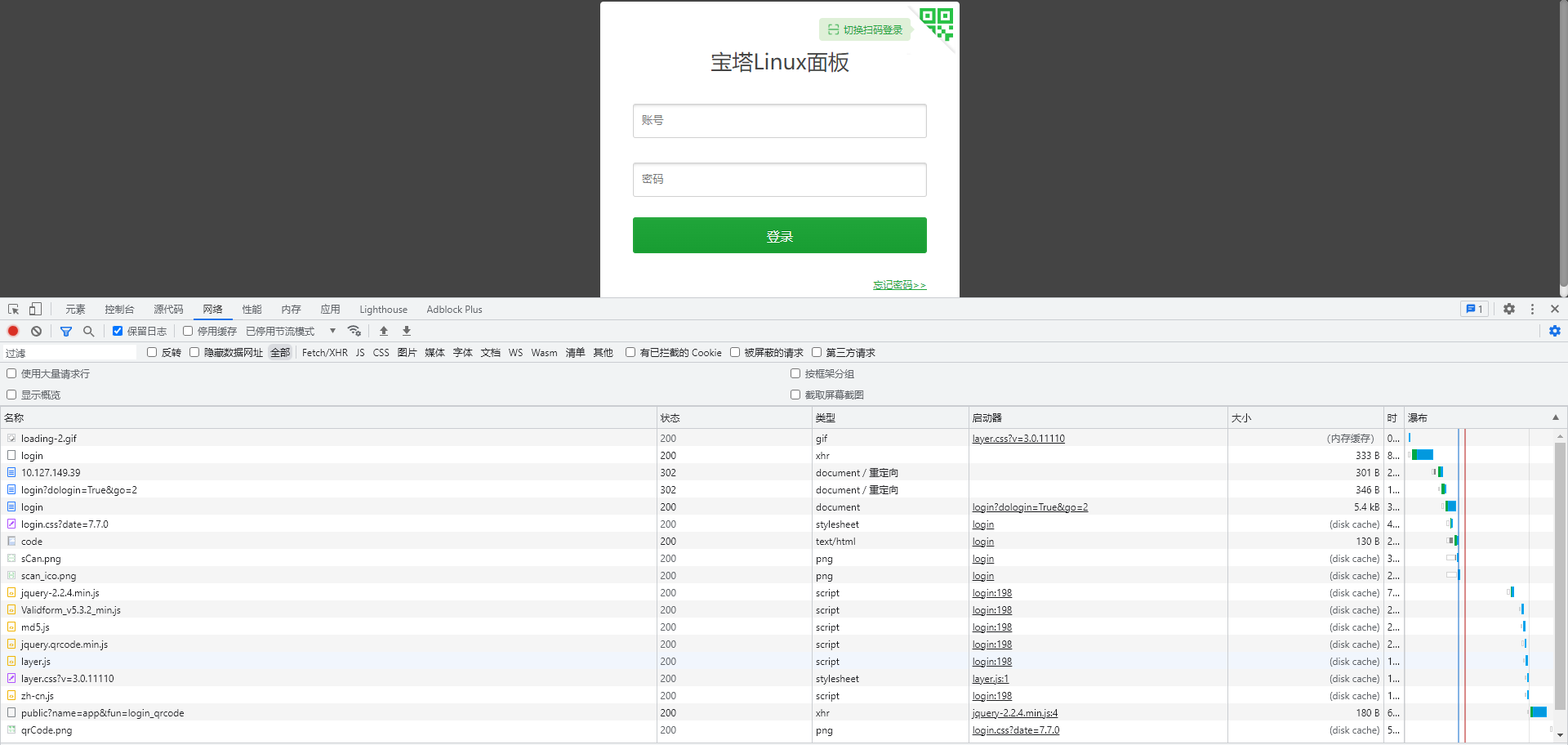Viewport: 1568px width, 745px height.
Task: Check the 反转 filter checkbox
Action: click(x=152, y=352)
